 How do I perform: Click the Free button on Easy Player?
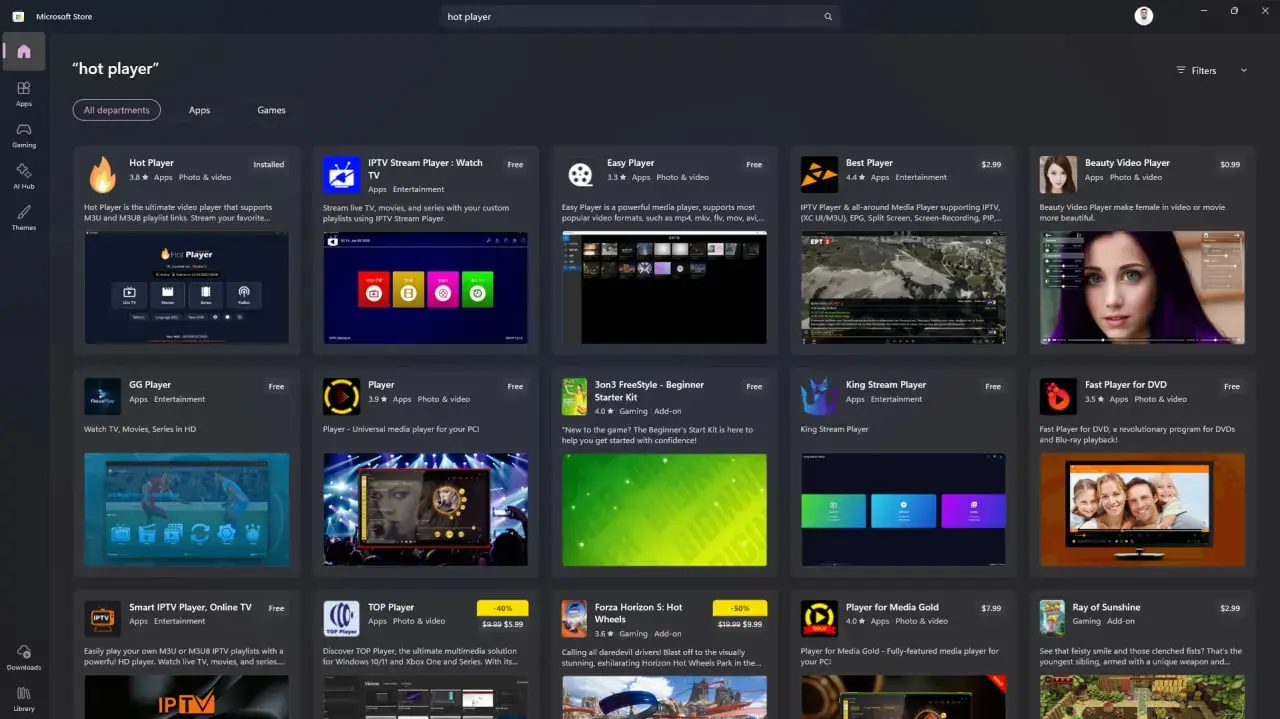(x=754, y=164)
